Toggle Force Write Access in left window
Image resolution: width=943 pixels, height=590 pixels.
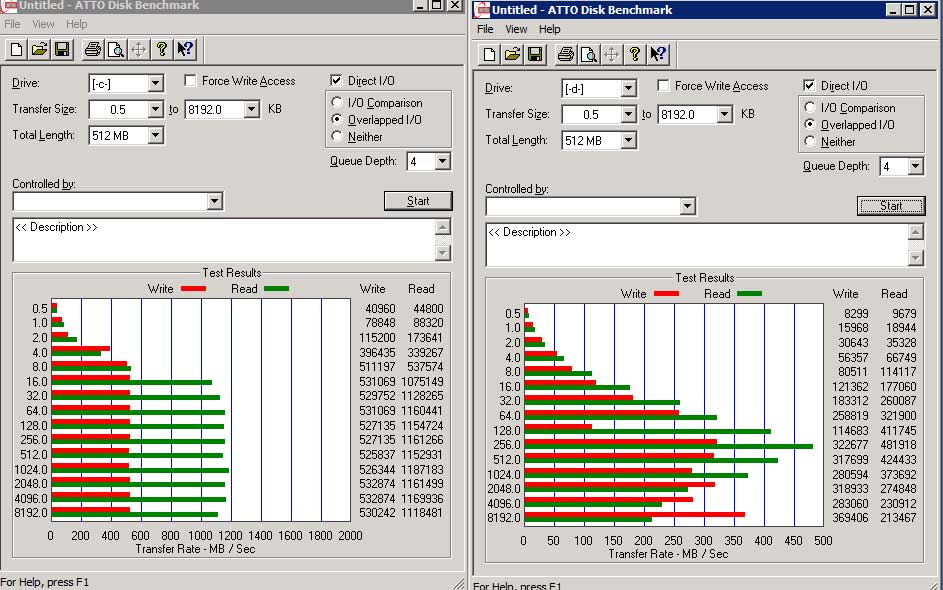tap(191, 81)
